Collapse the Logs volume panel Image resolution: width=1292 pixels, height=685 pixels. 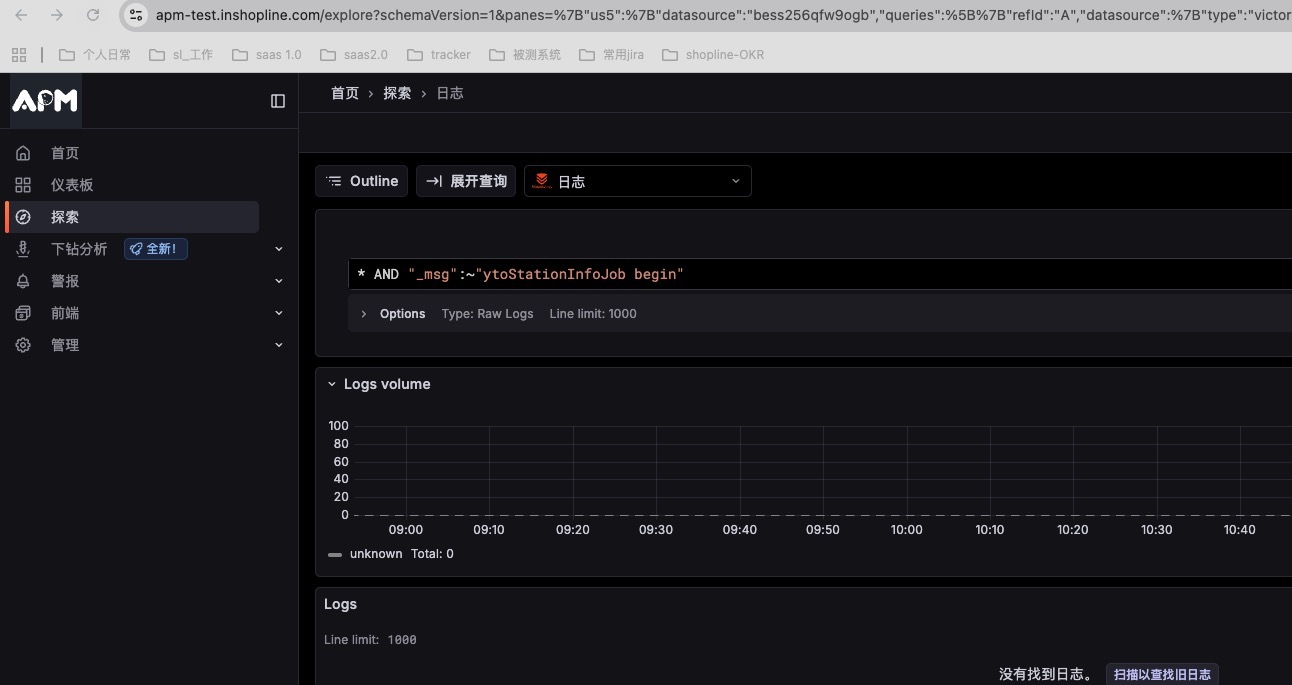point(332,384)
